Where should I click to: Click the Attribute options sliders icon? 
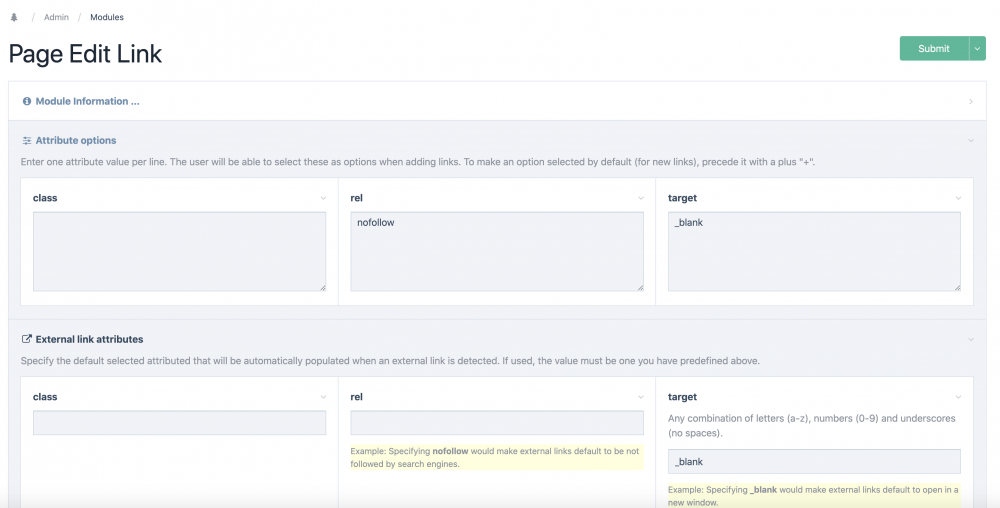(27, 141)
